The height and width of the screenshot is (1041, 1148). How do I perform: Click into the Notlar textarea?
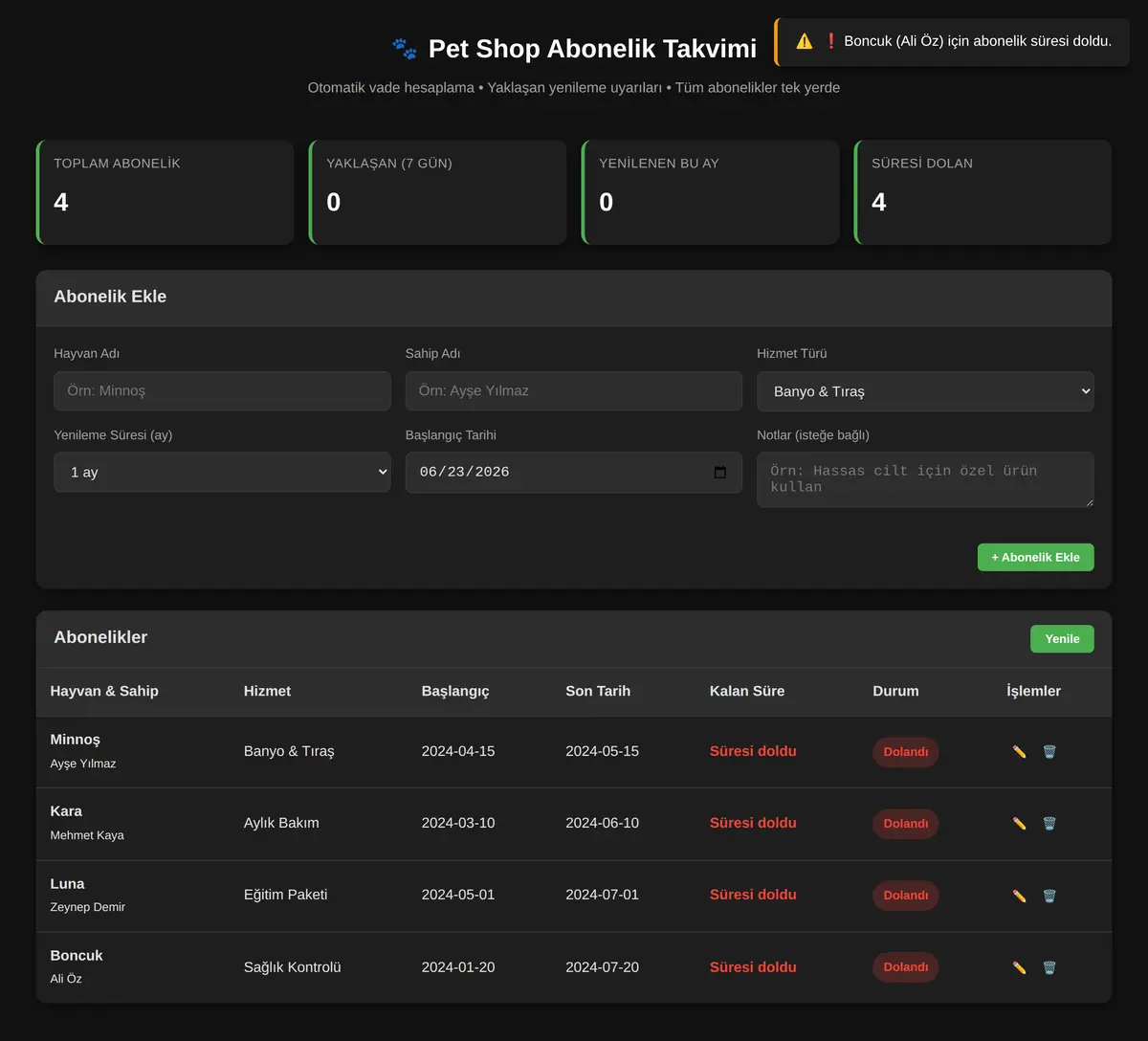coord(925,479)
